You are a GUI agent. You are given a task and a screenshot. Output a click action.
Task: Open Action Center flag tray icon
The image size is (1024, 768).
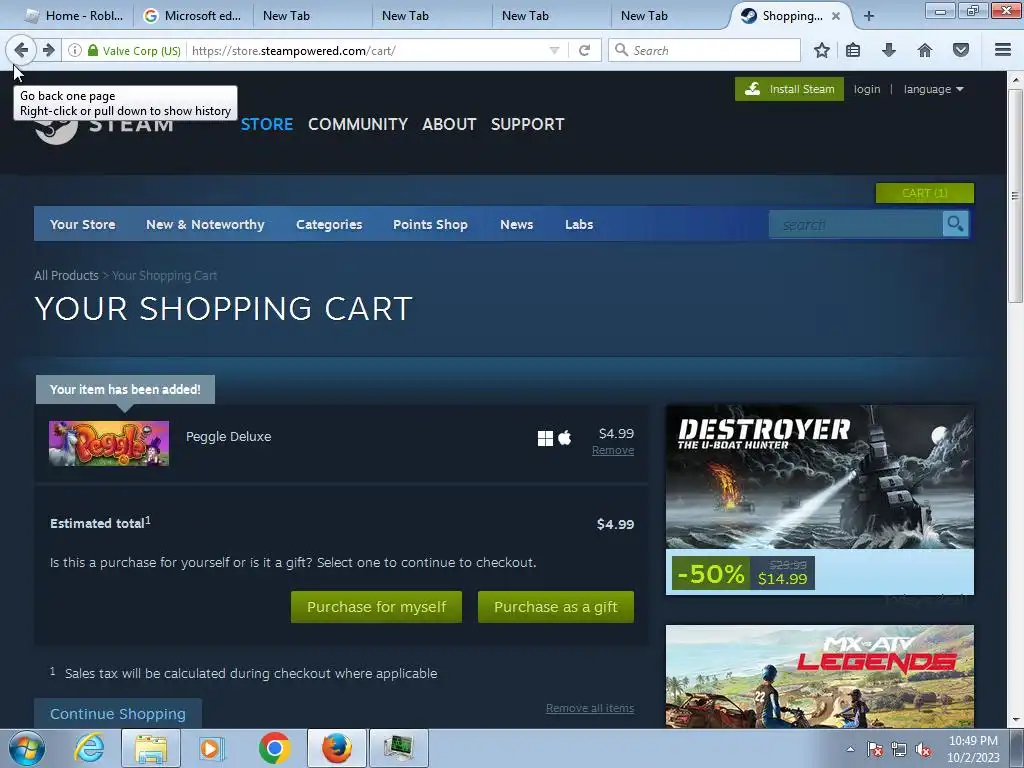(x=875, y=750)
